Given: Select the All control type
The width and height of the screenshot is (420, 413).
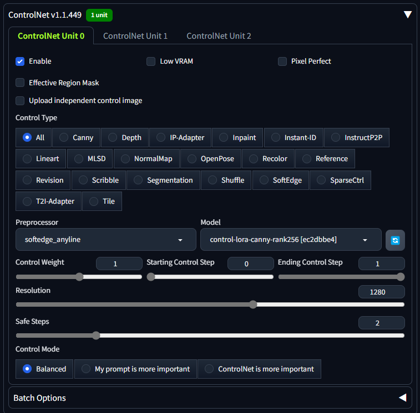Looking at the screenshot, I should (33, 137).
